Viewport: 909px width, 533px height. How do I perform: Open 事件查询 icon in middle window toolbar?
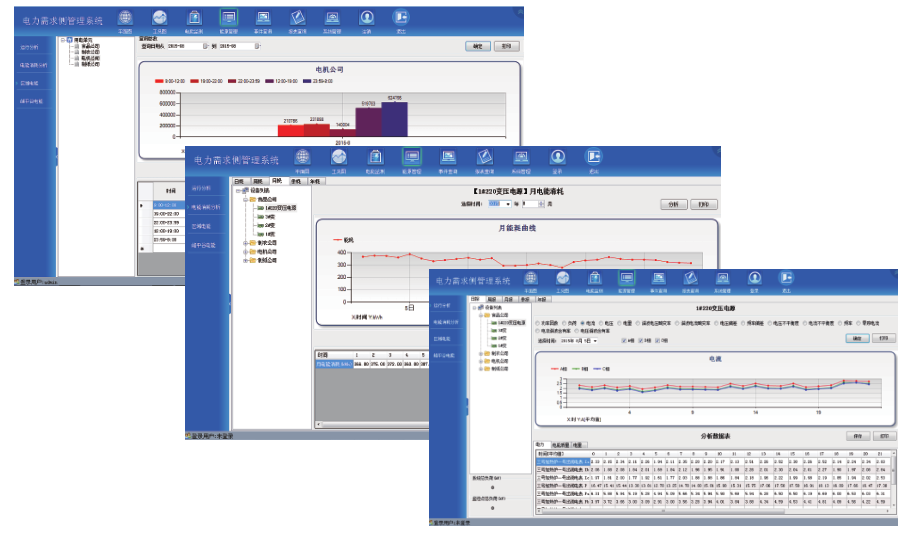[x=448, y=158]
